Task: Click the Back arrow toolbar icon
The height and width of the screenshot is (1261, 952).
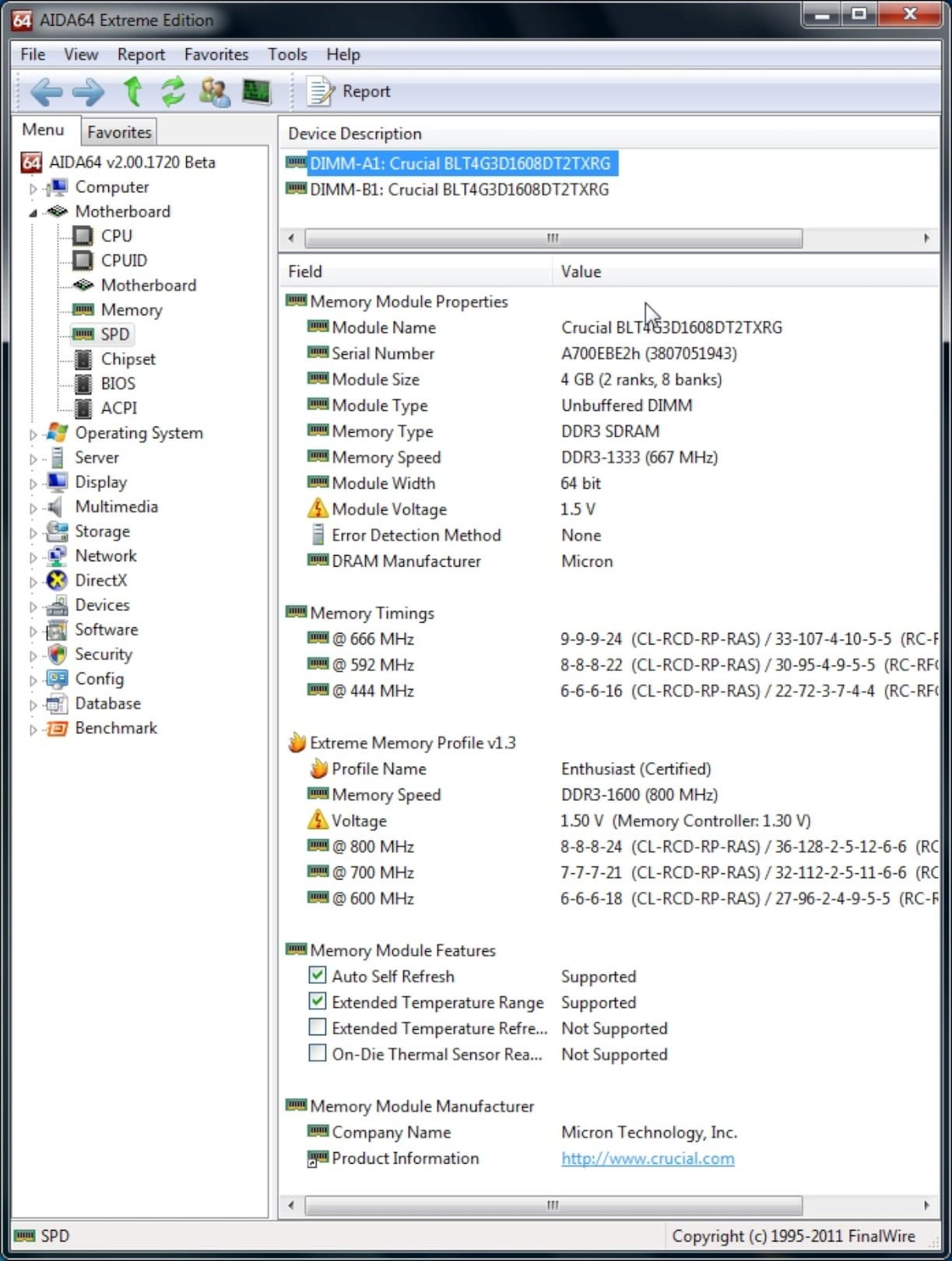Action: (x=46, y=92)
